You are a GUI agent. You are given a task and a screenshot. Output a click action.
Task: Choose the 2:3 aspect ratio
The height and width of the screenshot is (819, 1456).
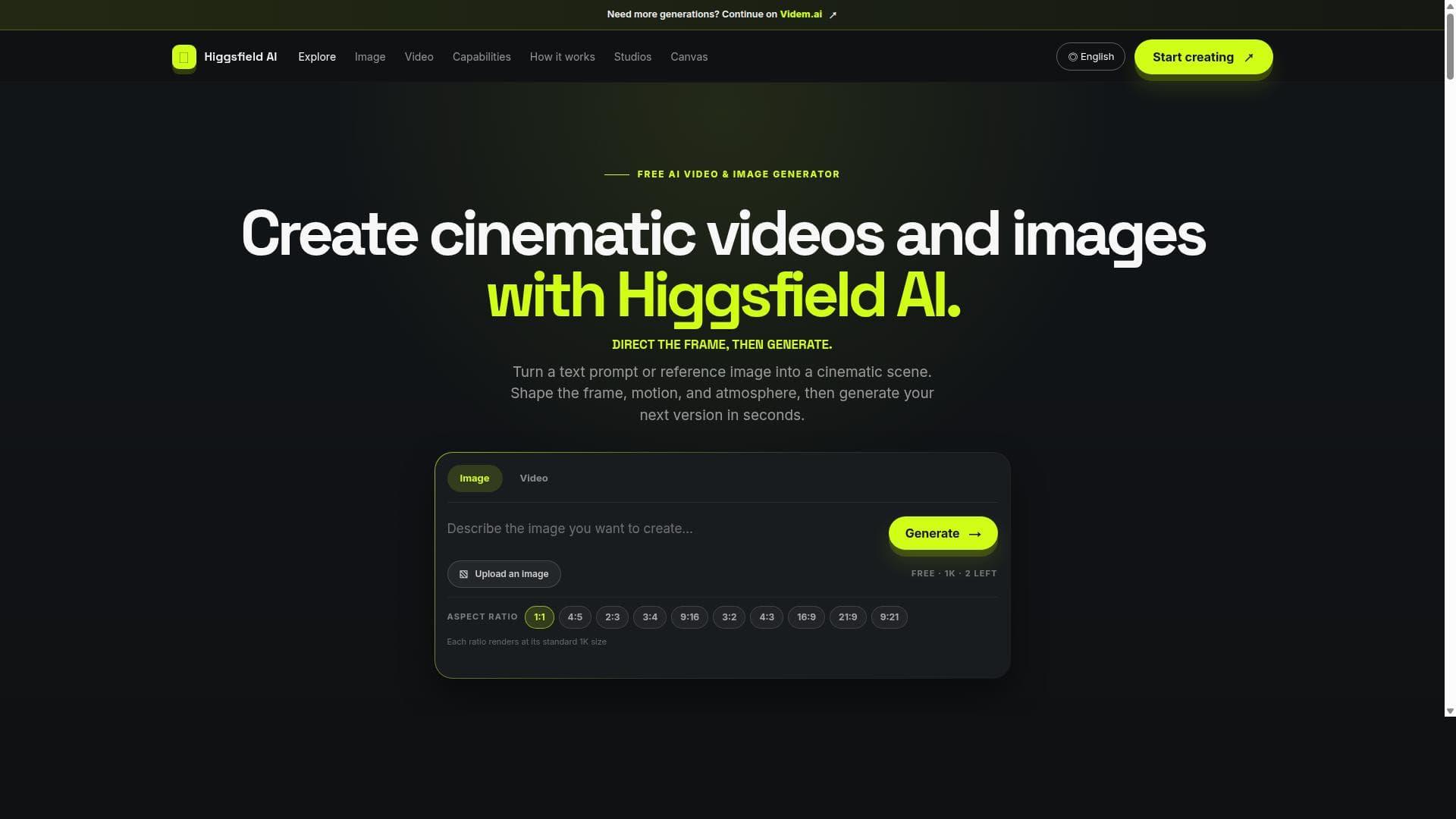(x=612, y=617)
